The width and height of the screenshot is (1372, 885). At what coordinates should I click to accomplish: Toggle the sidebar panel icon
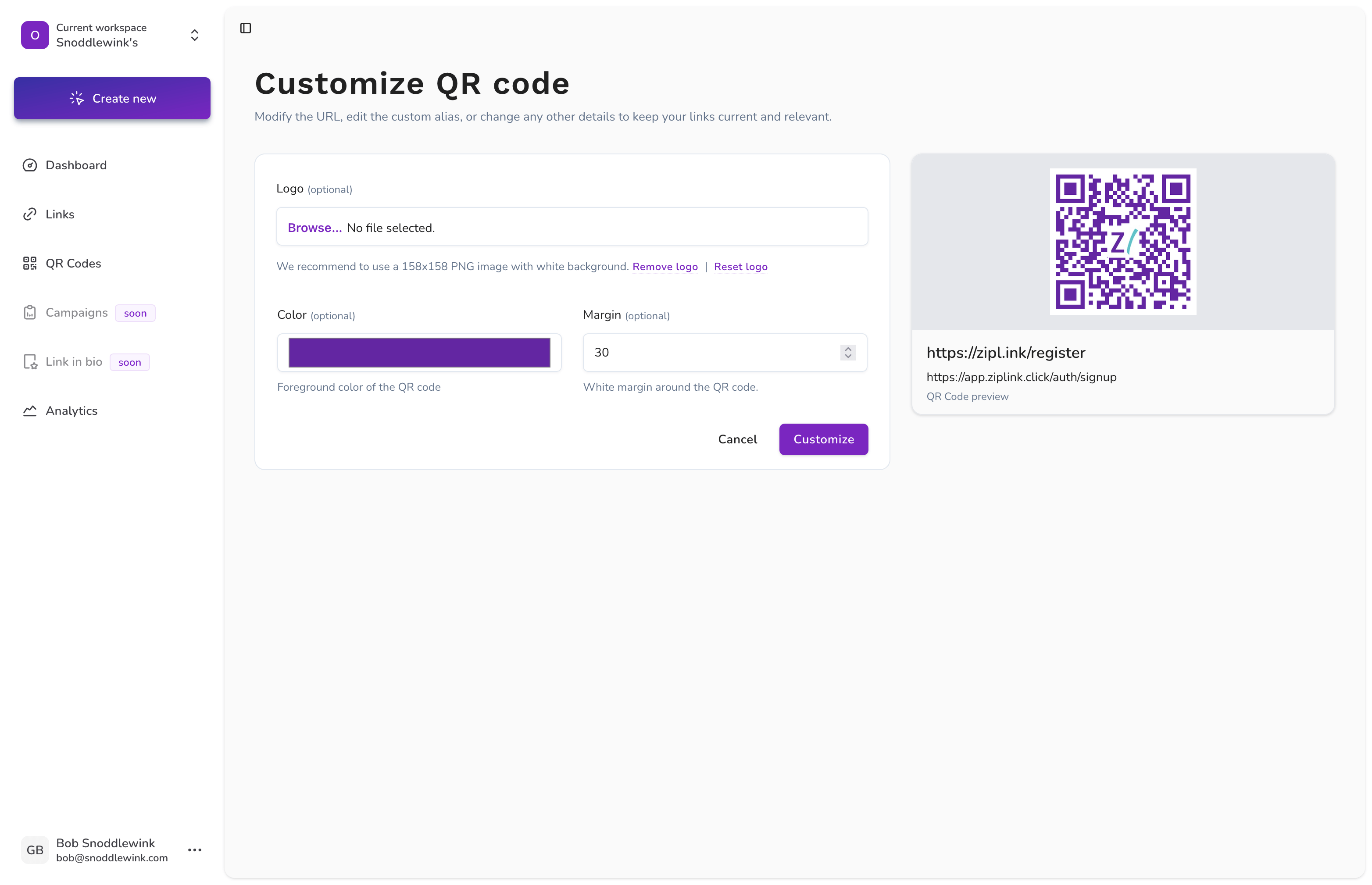click(x=246, y=28)
